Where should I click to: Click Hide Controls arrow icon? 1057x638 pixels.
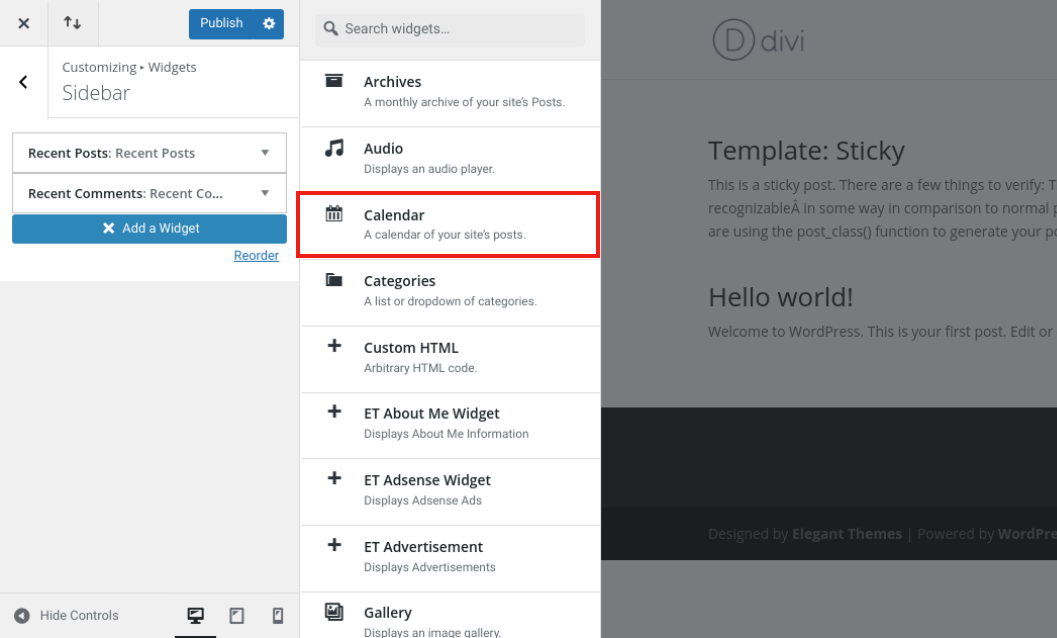(x=22, y=616)
